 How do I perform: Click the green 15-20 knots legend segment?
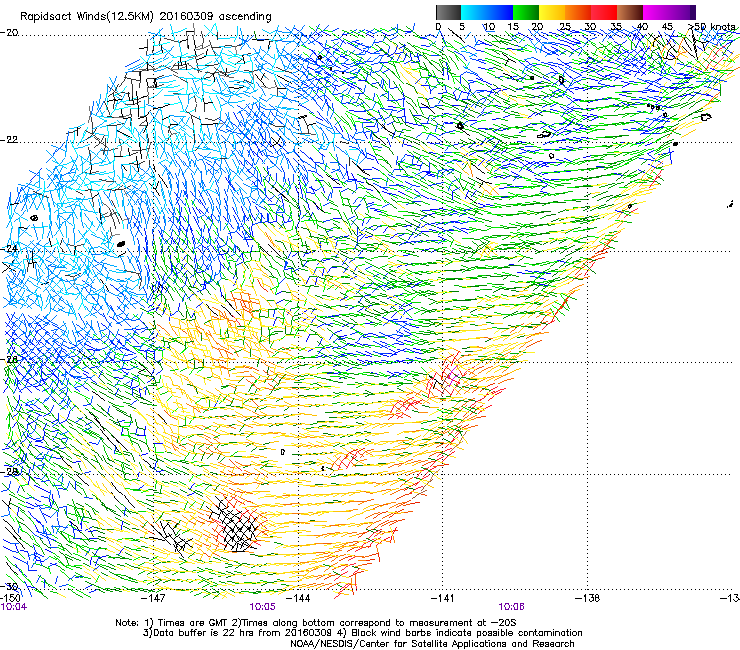point(526,12)
